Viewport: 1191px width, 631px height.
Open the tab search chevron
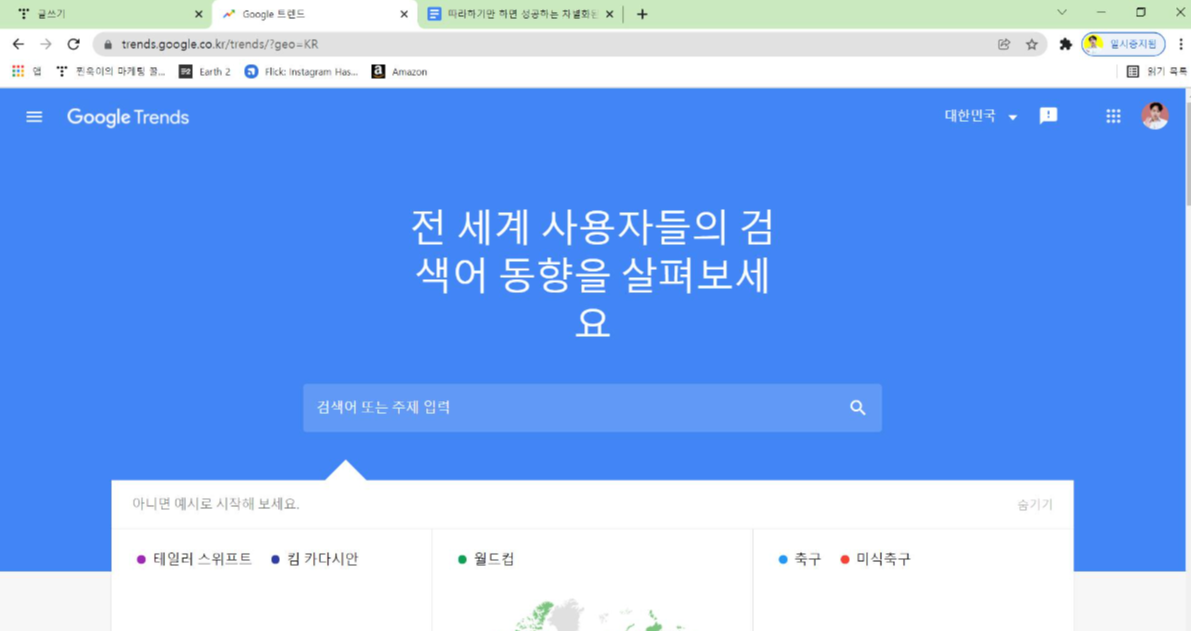point(1062,13)
